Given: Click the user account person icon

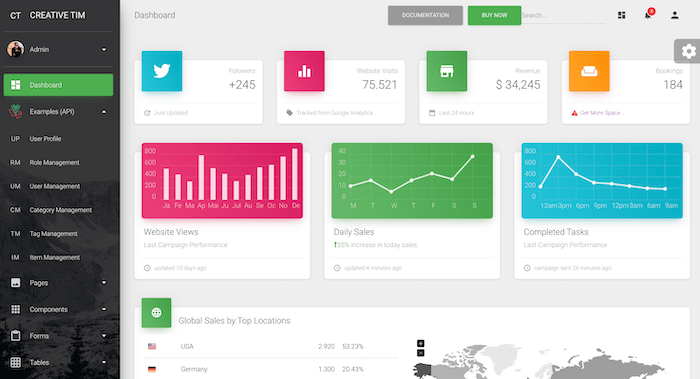Looking at the screenshot, I should click(675, 15).
